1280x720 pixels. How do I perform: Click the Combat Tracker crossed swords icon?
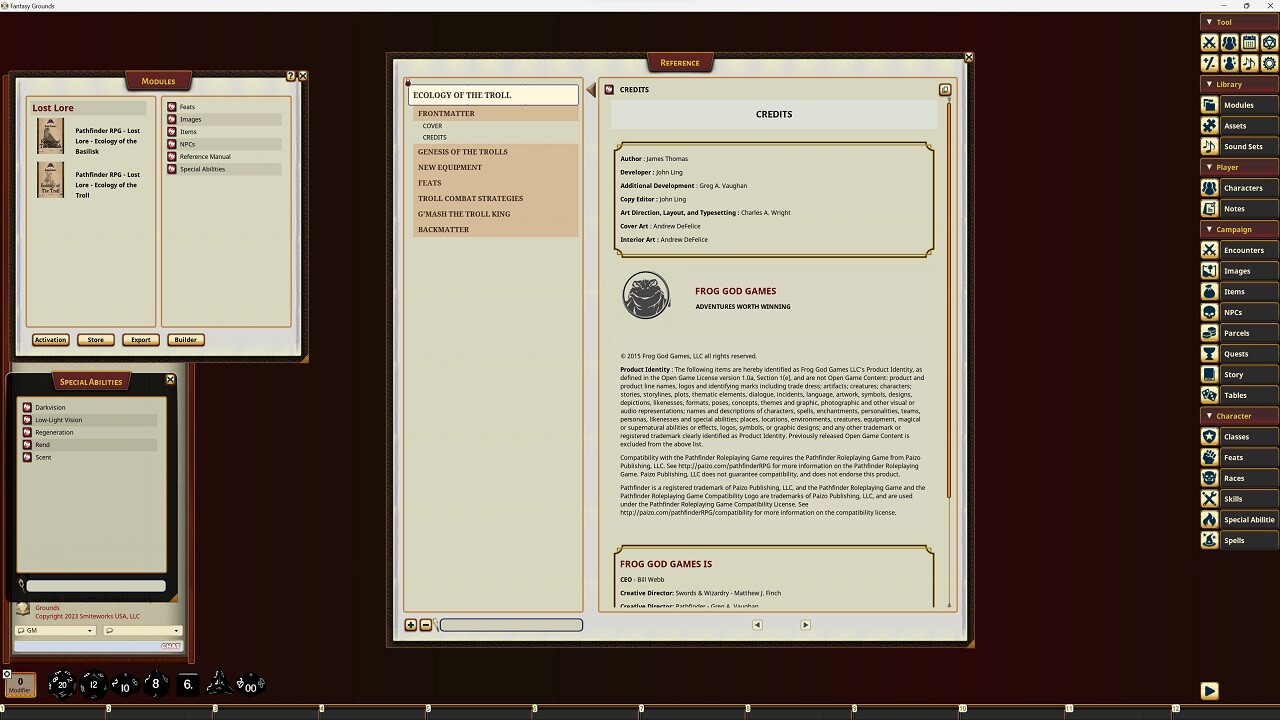tap(1209, 42)
